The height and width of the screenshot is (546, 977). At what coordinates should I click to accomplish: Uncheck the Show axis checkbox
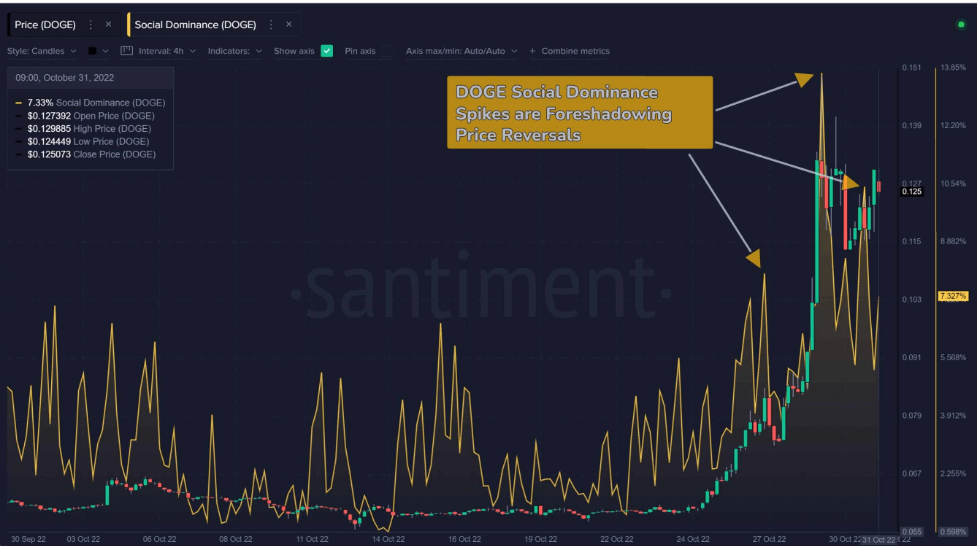tap(327, 51)
